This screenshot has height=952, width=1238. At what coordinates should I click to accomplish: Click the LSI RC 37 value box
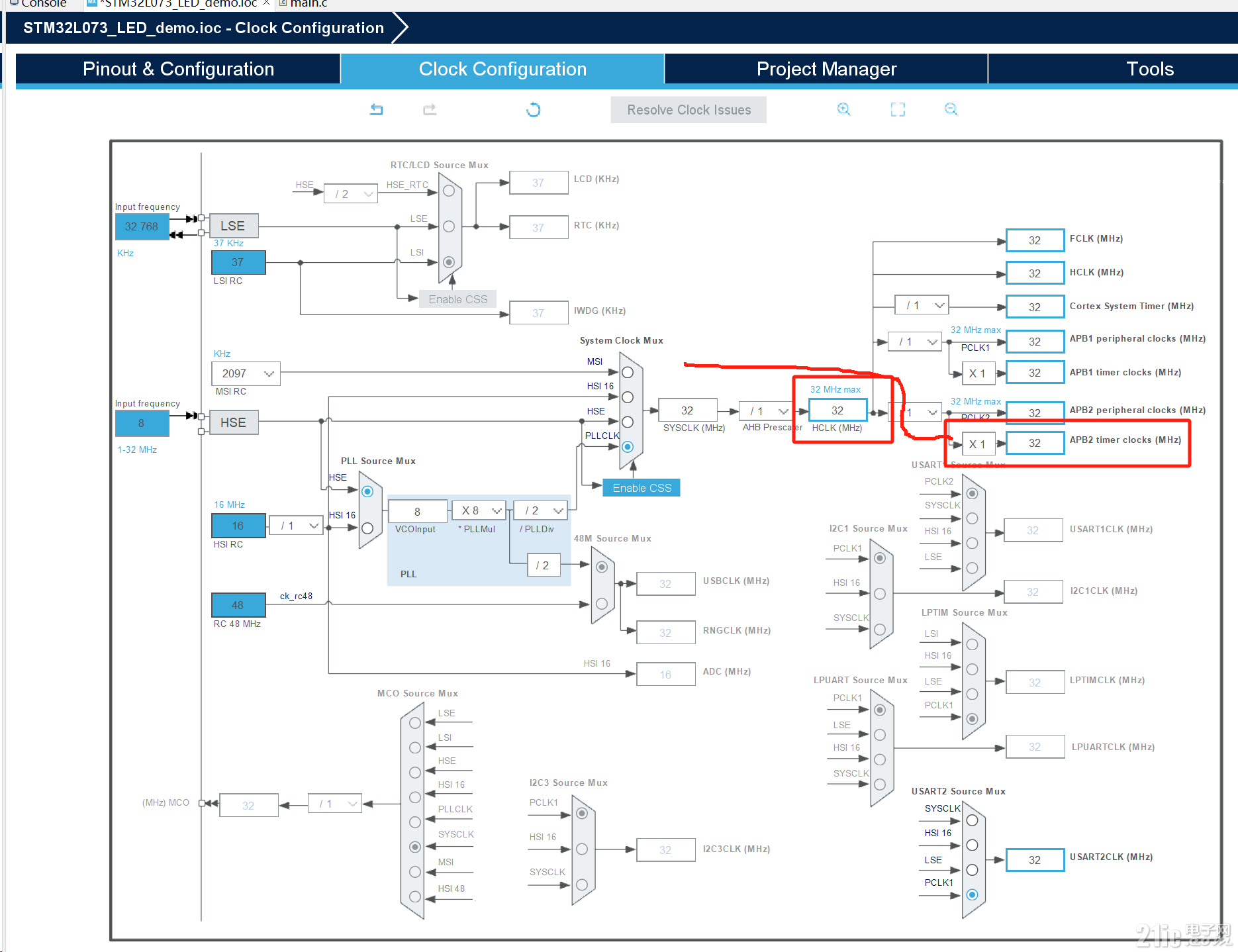238,262
